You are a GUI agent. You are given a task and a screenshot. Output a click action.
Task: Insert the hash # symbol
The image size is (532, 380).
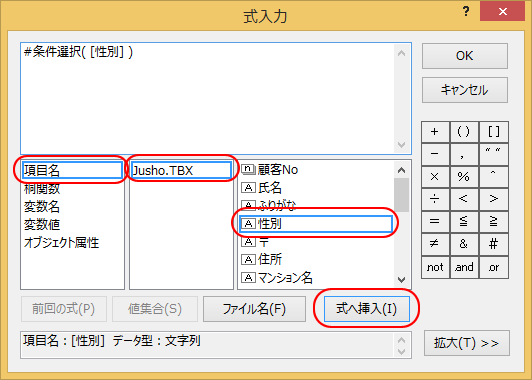[494, 244]
